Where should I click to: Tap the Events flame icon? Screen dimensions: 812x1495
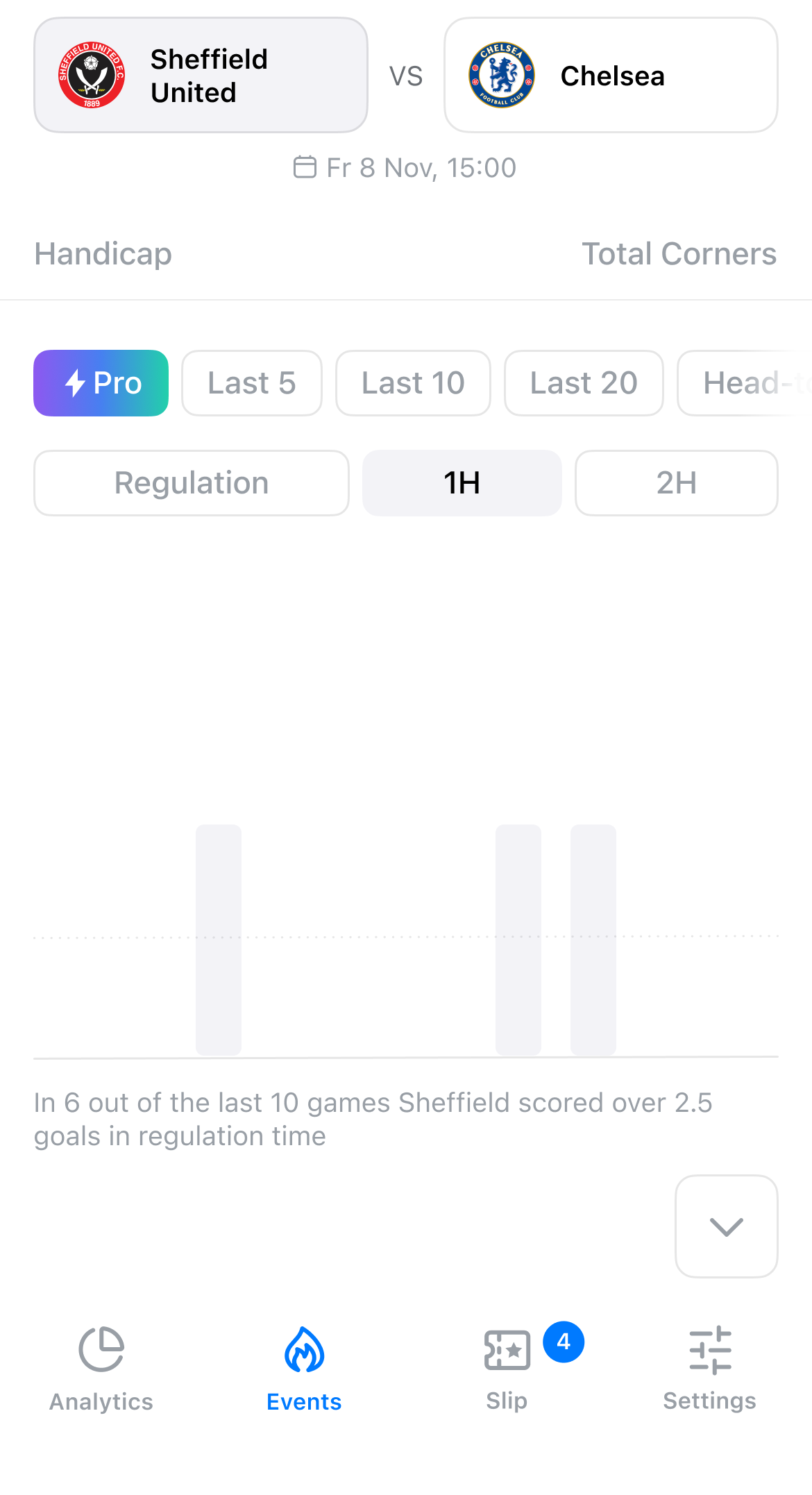coord(304,1349)
